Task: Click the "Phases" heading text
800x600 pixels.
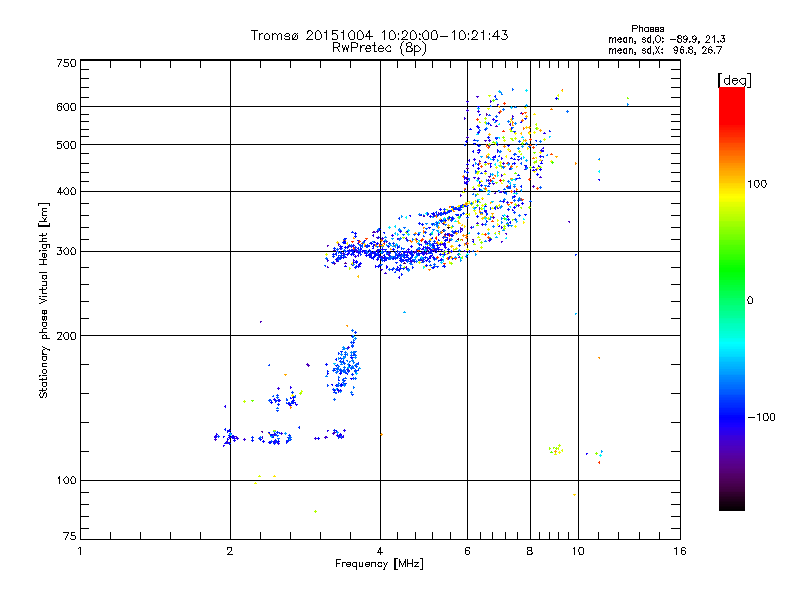Action: pyautogui.click(x=647, y=29)
